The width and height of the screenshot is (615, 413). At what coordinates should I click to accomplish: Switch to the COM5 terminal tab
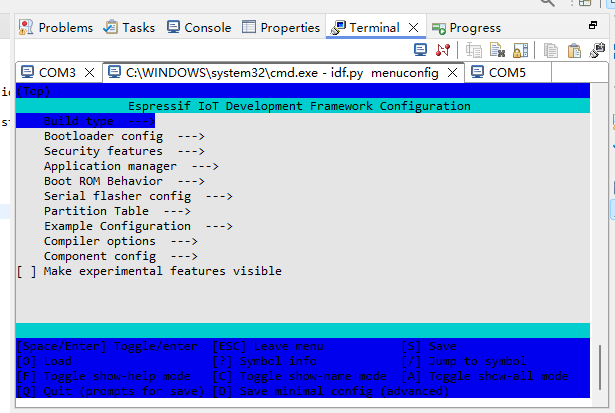pos(498,73)
